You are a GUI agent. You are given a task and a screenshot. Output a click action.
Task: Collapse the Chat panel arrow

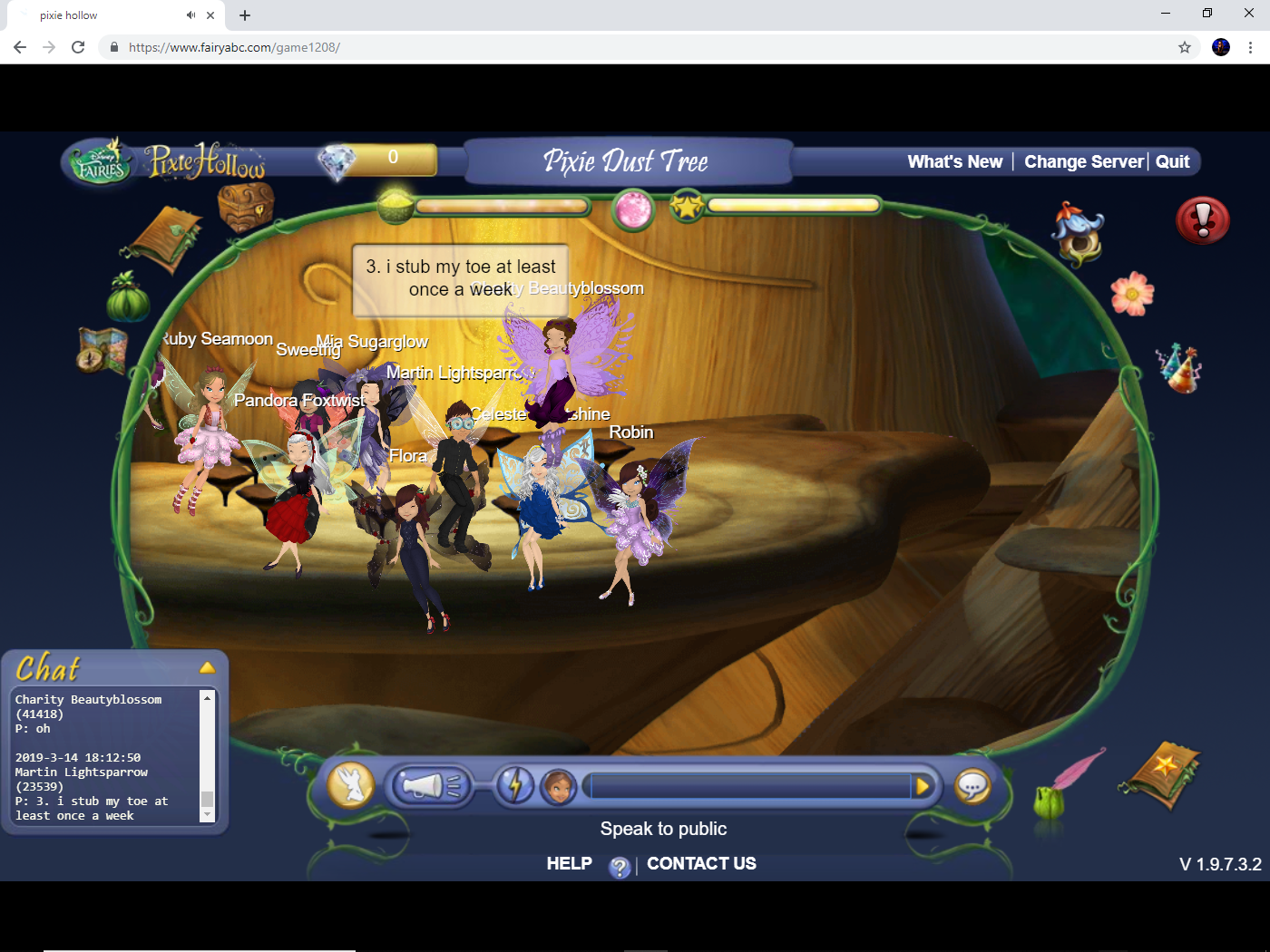tap(208, 667)
